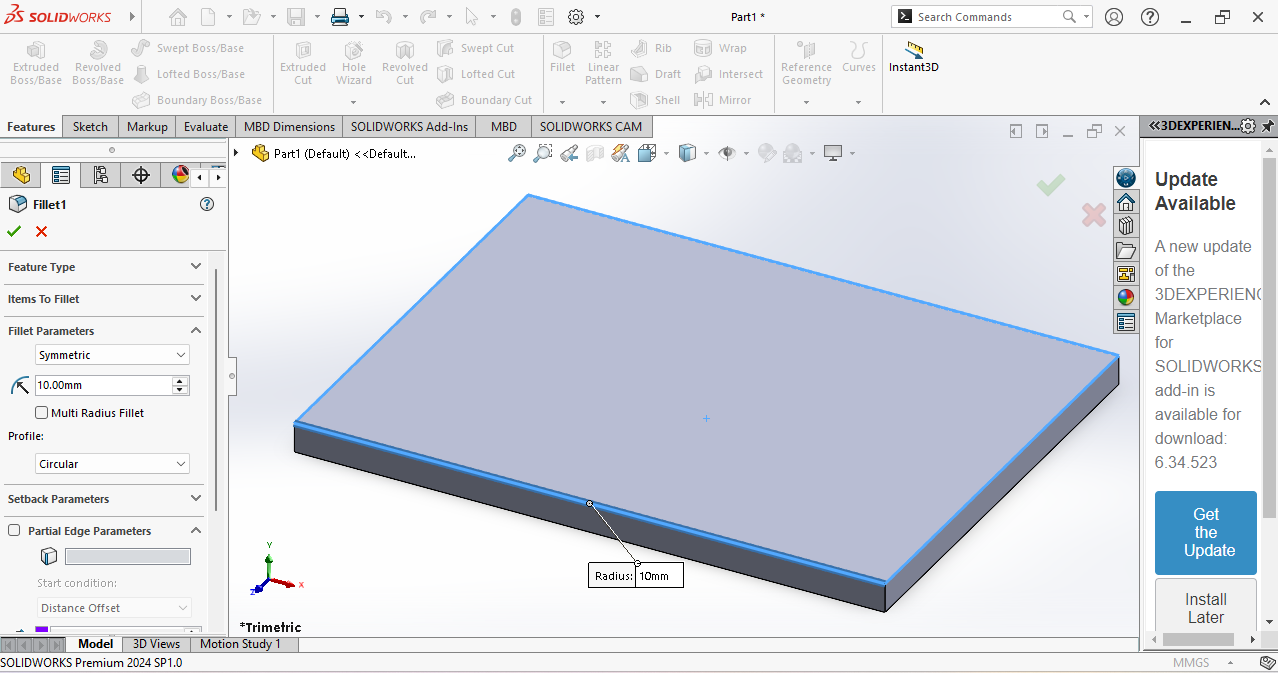Open Display Style cube icon
This screenshot has width=1278, height=673.
687,153
